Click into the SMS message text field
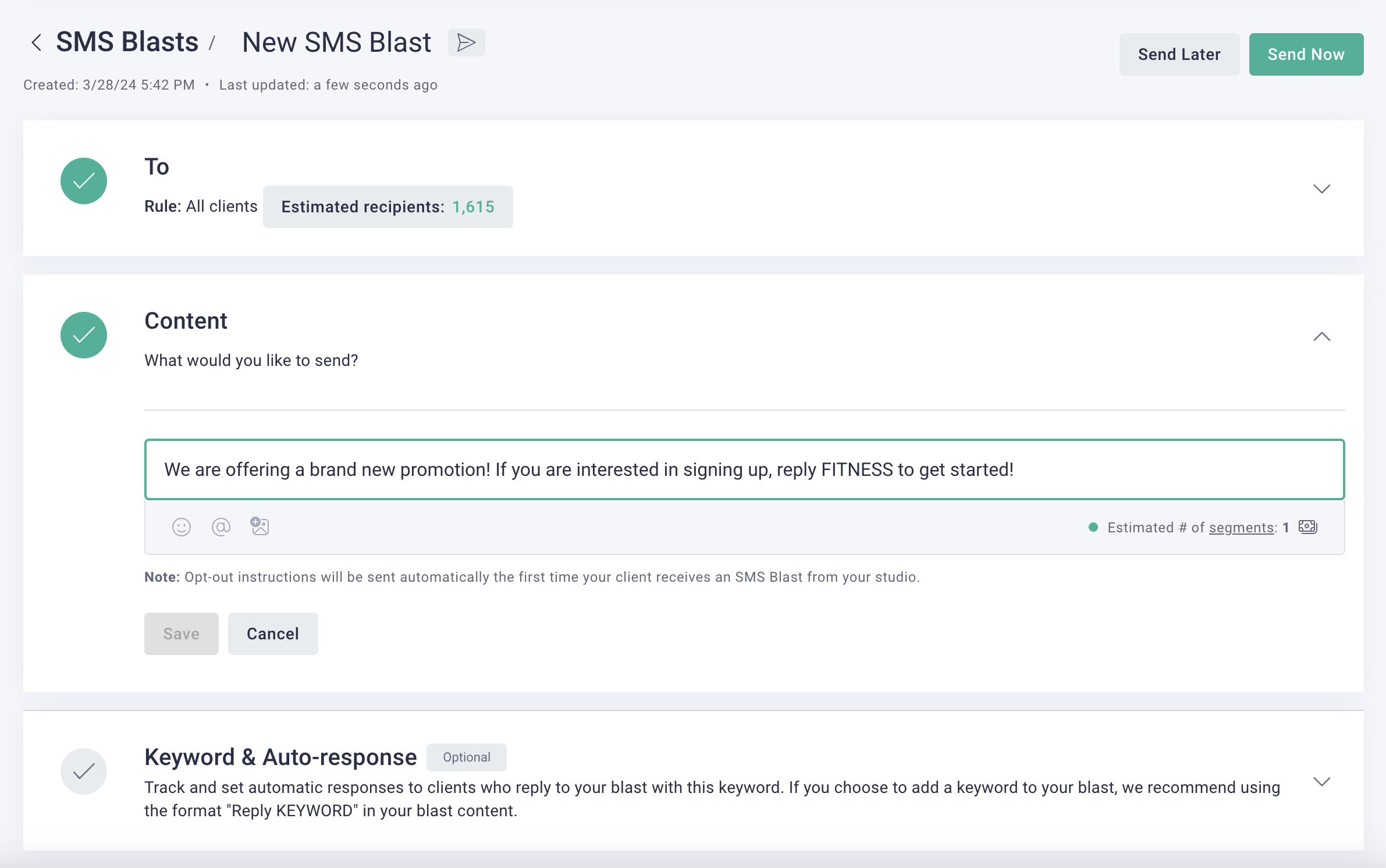 click(744, 469)
